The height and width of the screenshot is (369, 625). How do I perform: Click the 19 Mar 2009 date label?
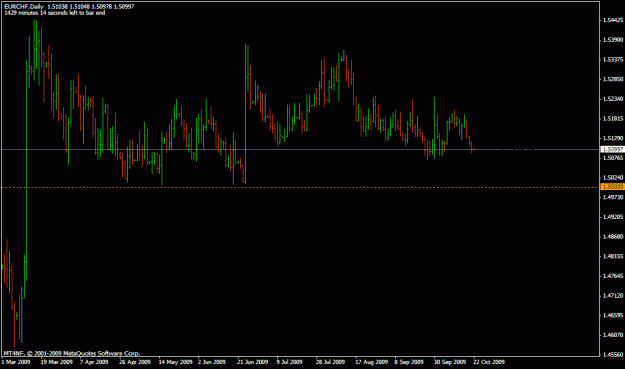[x=57, y=362]
